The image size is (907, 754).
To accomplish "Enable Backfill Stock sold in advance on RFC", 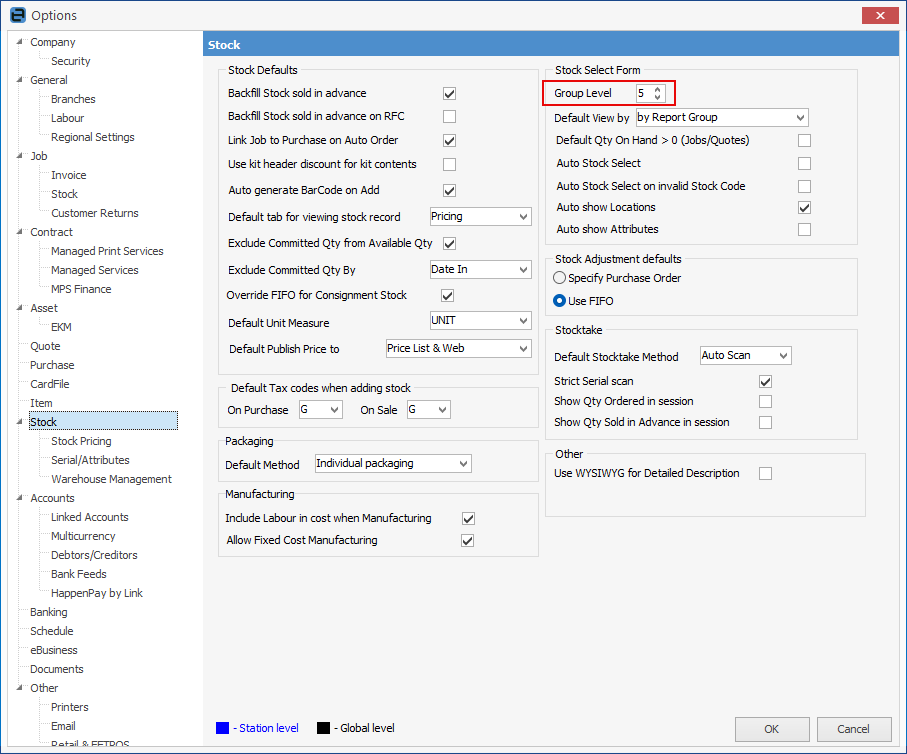I will click(x=449, y=116).
